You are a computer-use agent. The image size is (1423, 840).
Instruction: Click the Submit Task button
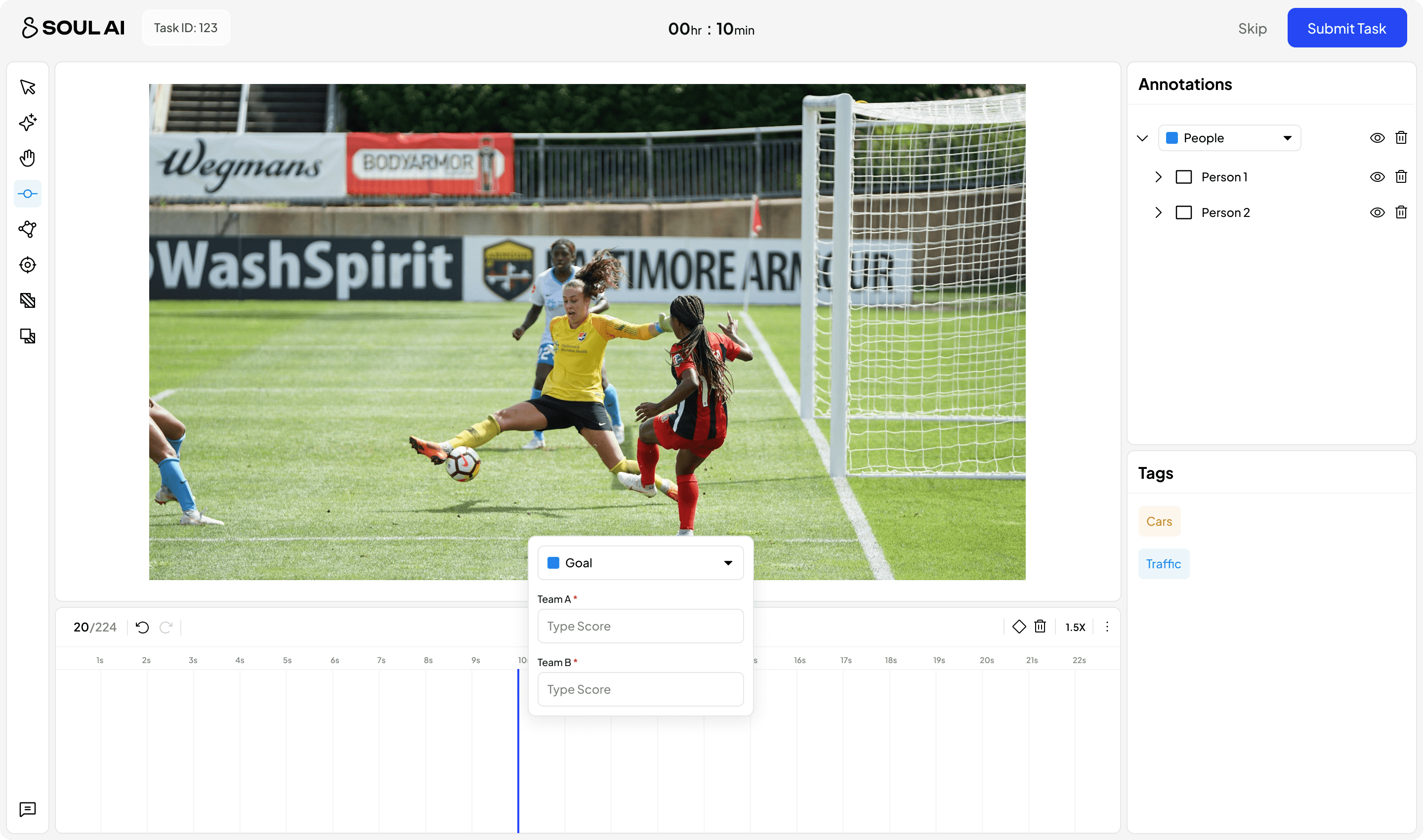point(1346,28)
